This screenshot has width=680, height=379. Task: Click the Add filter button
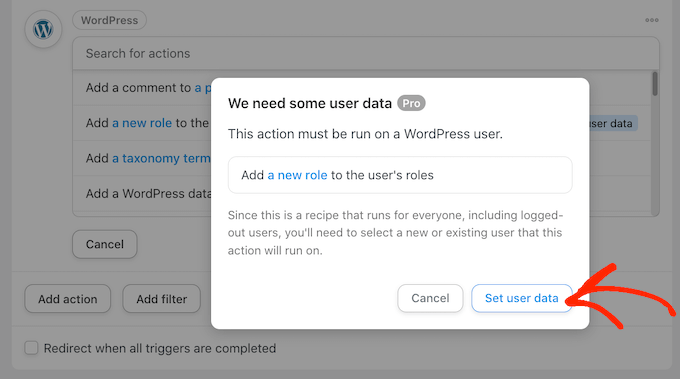point(161,299)
